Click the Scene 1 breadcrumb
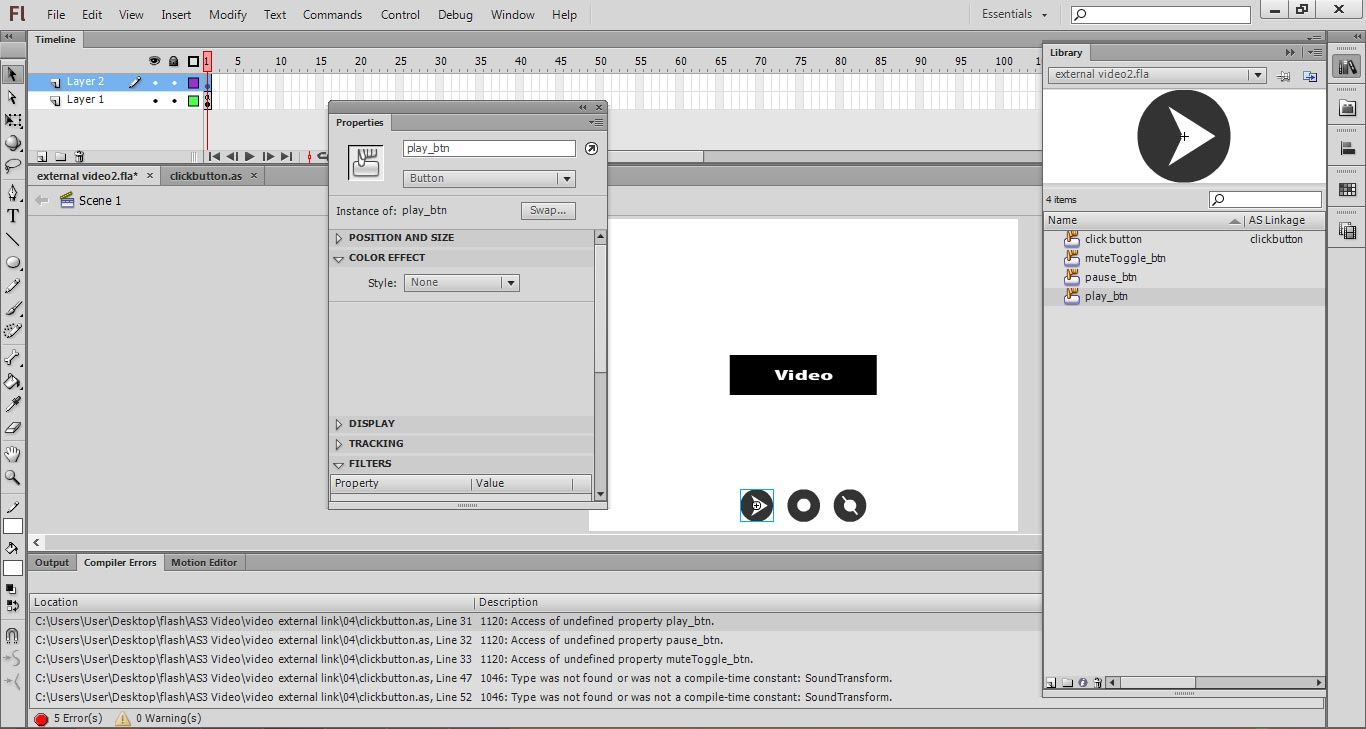The width and height of the screenshot is (1366, 729). pos(91,201)
